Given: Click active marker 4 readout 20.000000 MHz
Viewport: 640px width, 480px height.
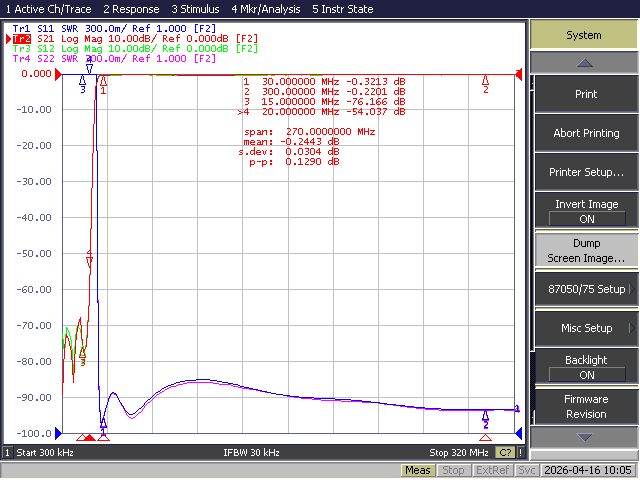Looking at the screenshot, I should (322, 112).
